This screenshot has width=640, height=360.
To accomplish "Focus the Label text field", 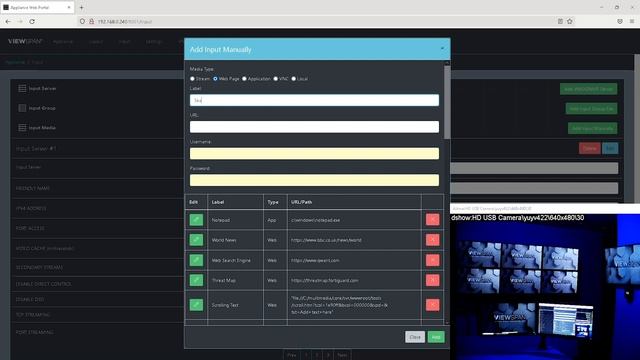I will [x=314, y=100].
